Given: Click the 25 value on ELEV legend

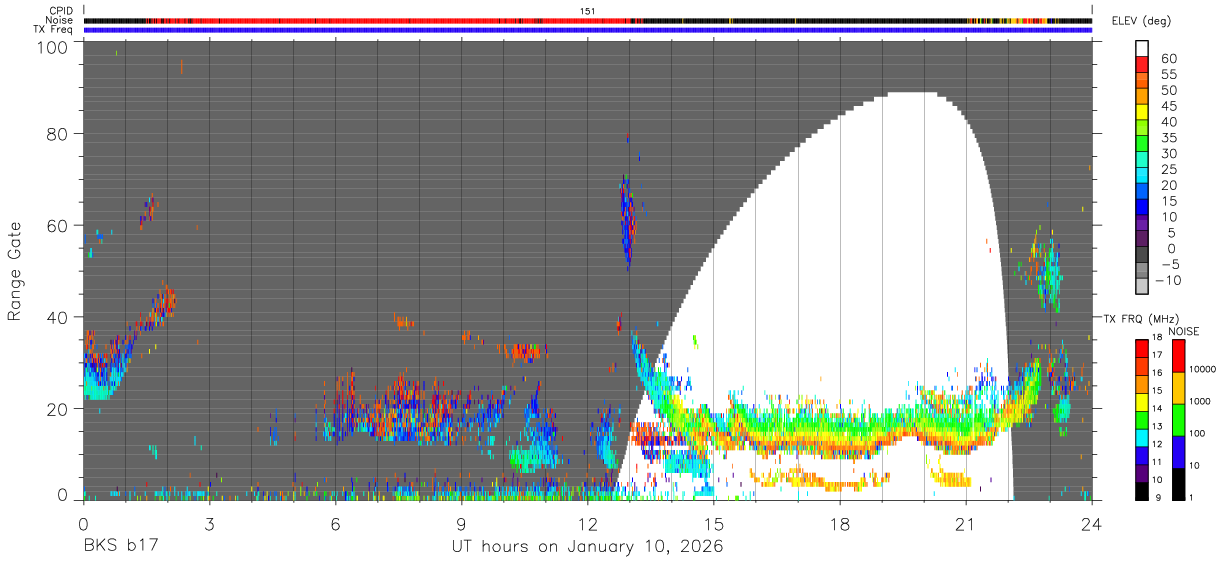Looking at the screenshot, I should (x=1169, y=169).
